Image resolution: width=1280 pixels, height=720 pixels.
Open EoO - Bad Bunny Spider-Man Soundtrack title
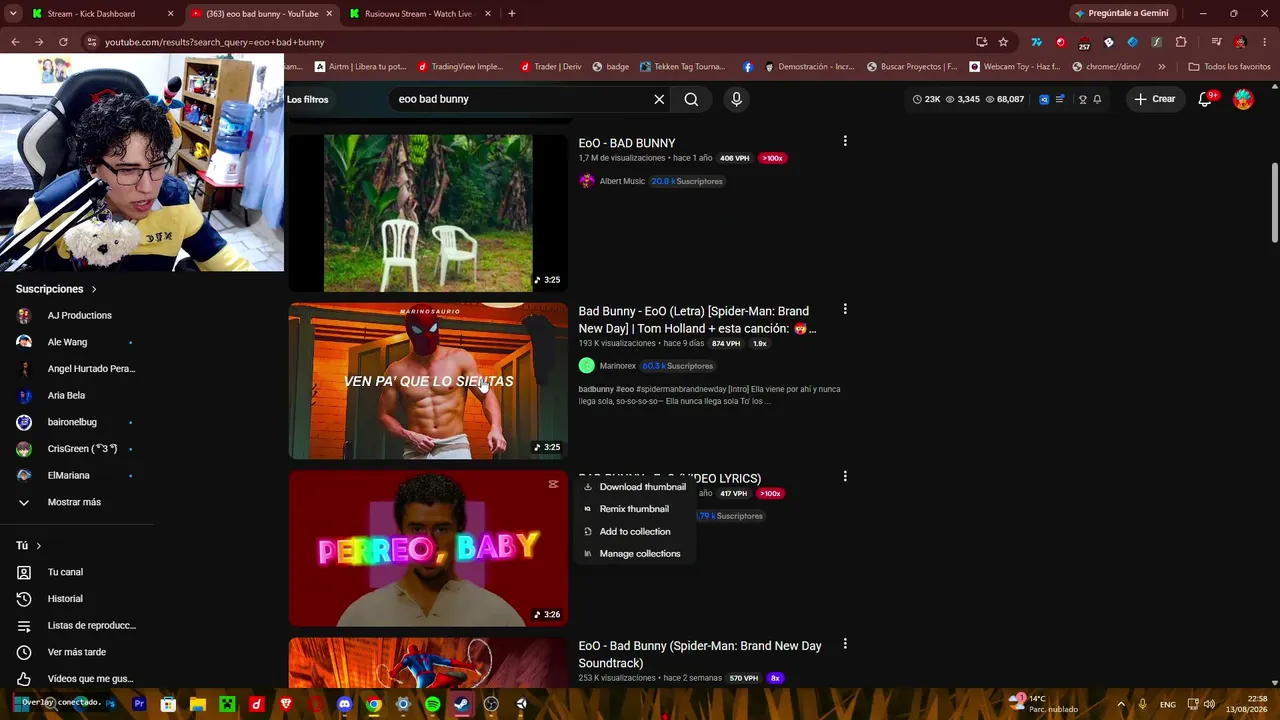click(x=700, y=654)
